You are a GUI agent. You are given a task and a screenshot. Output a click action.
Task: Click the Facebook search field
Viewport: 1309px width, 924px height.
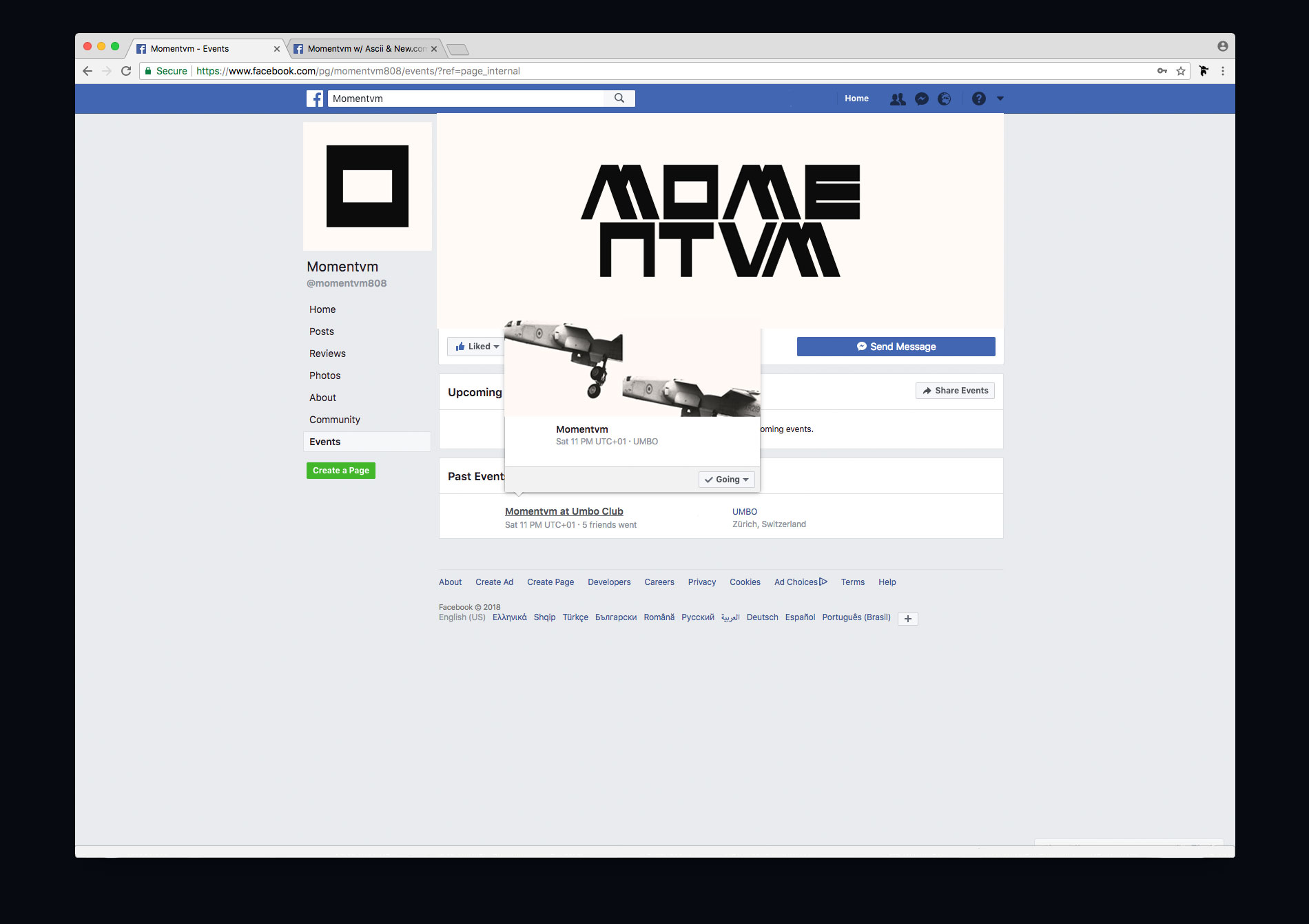(x=466, y=99)
